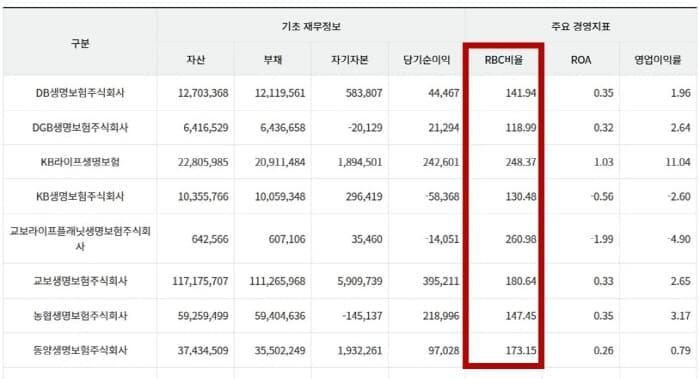Select negative equity value -20,129

(x=365, y=128)
